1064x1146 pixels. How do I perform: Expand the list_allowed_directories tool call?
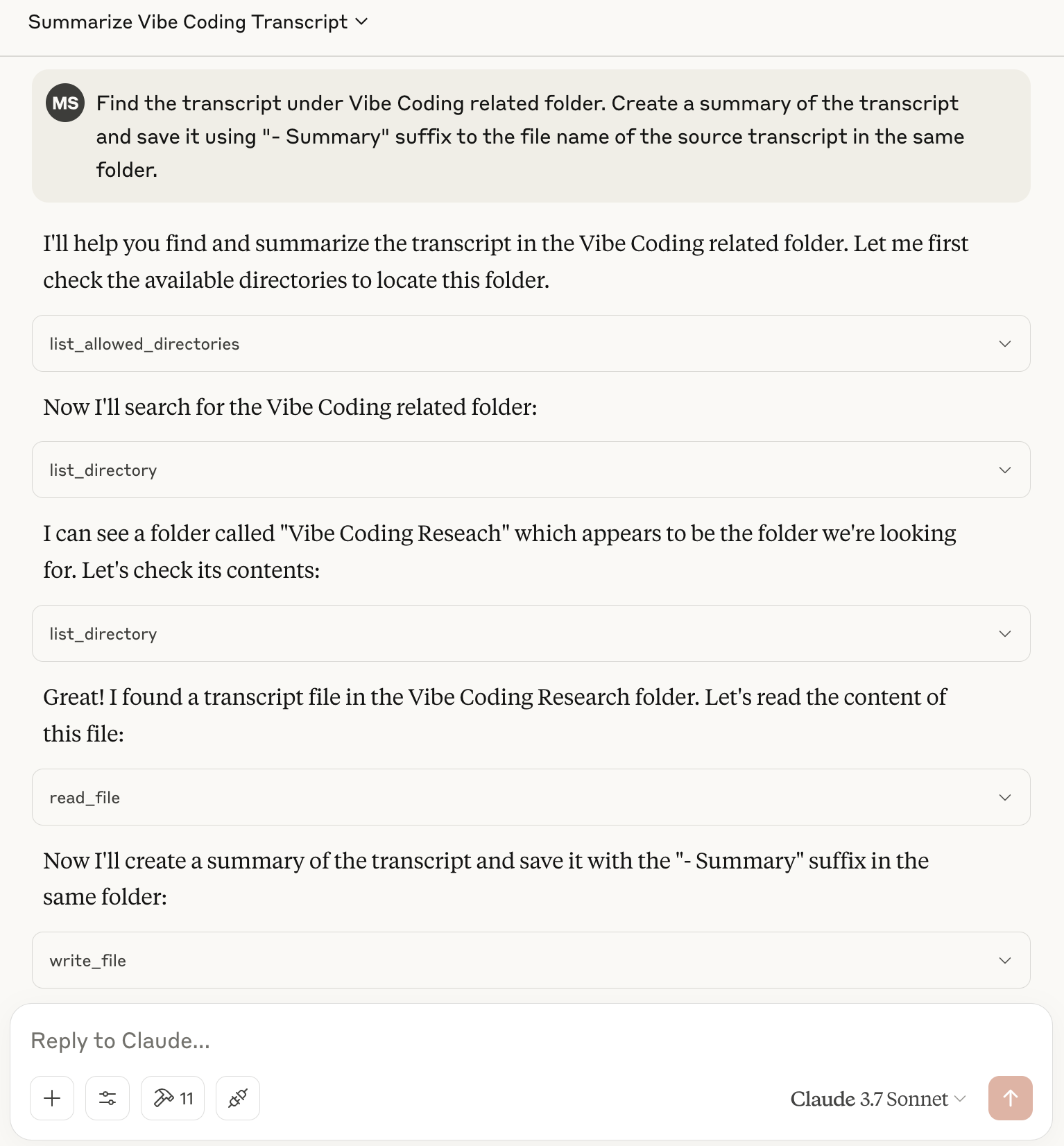point(531,344)
